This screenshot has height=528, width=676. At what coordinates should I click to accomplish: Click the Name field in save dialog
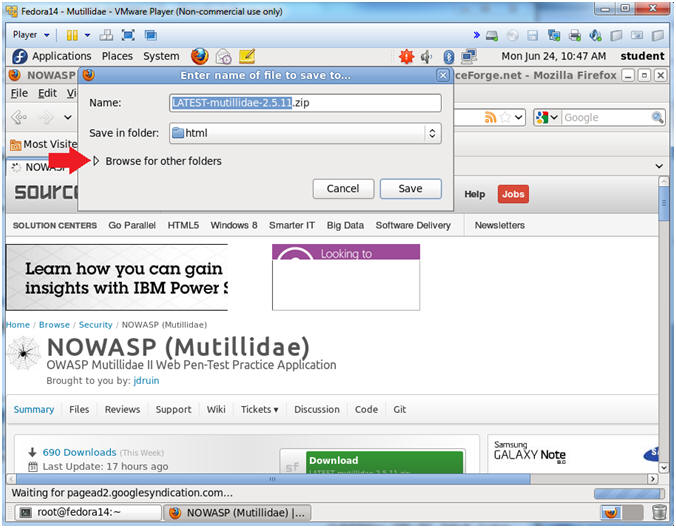point(305,103)
